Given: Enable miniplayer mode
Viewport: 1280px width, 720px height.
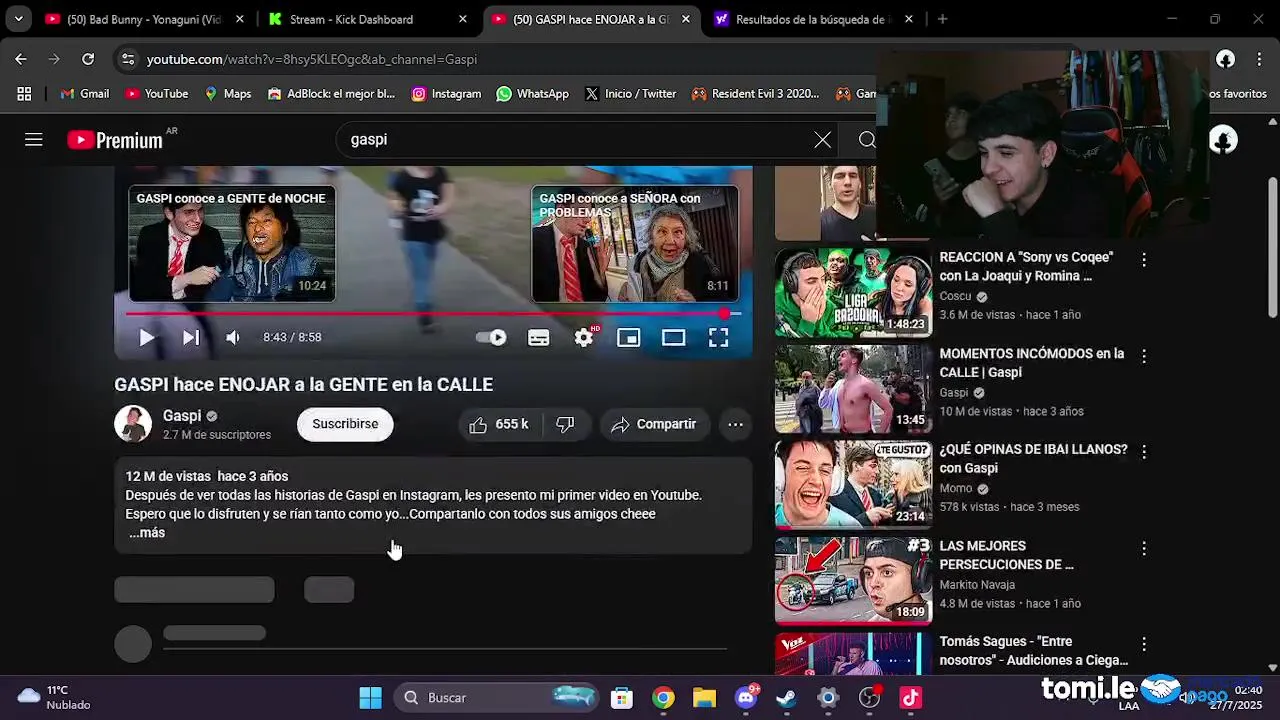Looking at the screenshot, I should click(628, 338).
